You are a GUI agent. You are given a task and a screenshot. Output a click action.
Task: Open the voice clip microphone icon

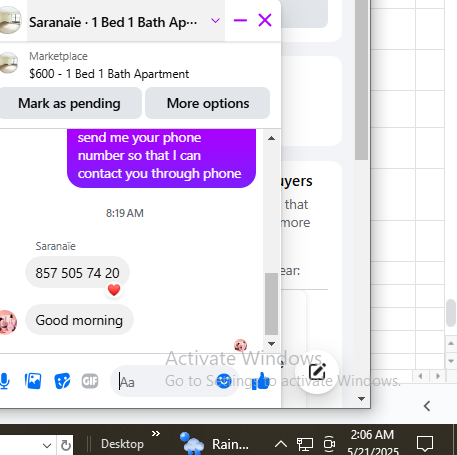4,381
